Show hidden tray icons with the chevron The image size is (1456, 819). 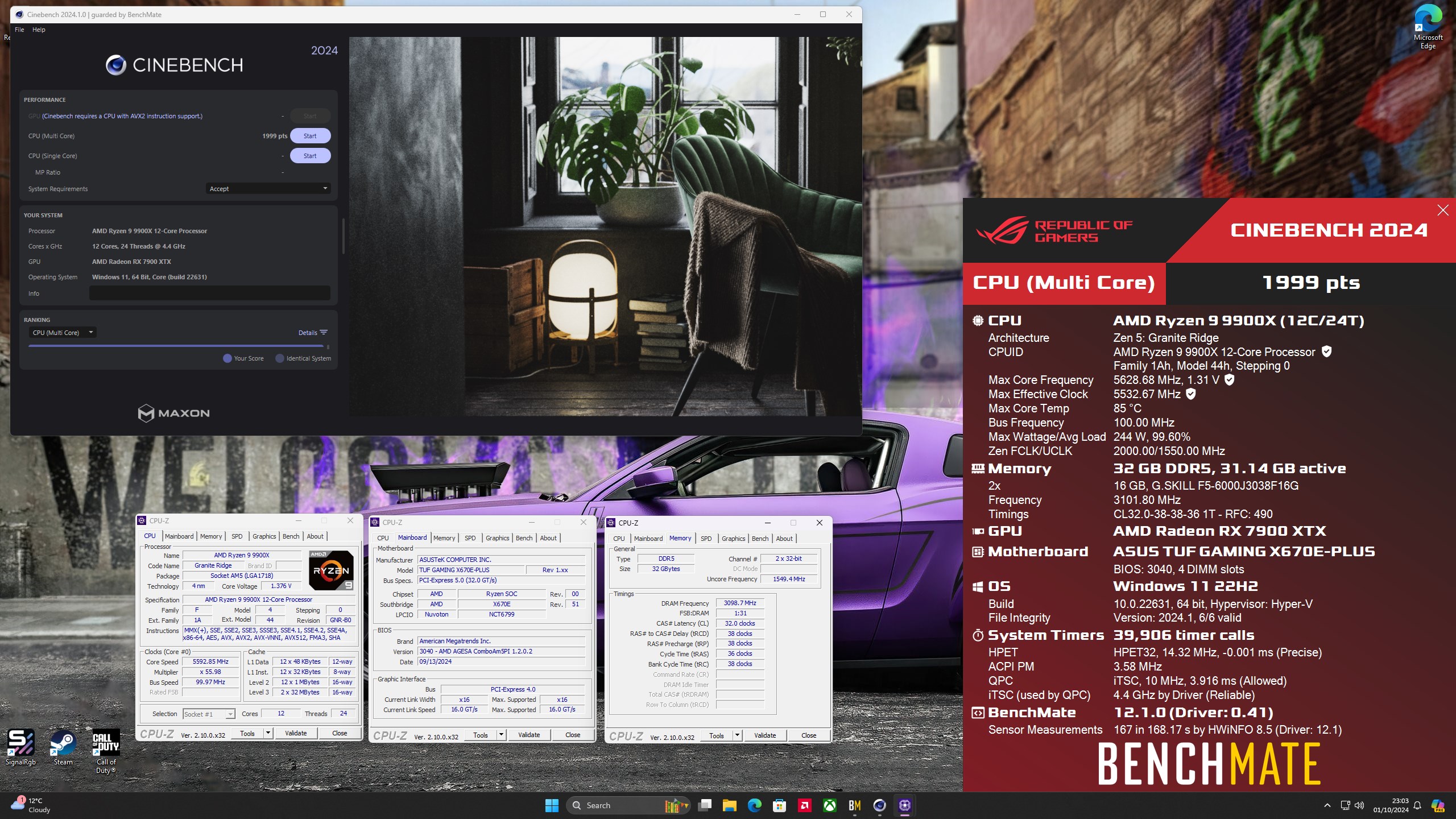click(1327, 805)
